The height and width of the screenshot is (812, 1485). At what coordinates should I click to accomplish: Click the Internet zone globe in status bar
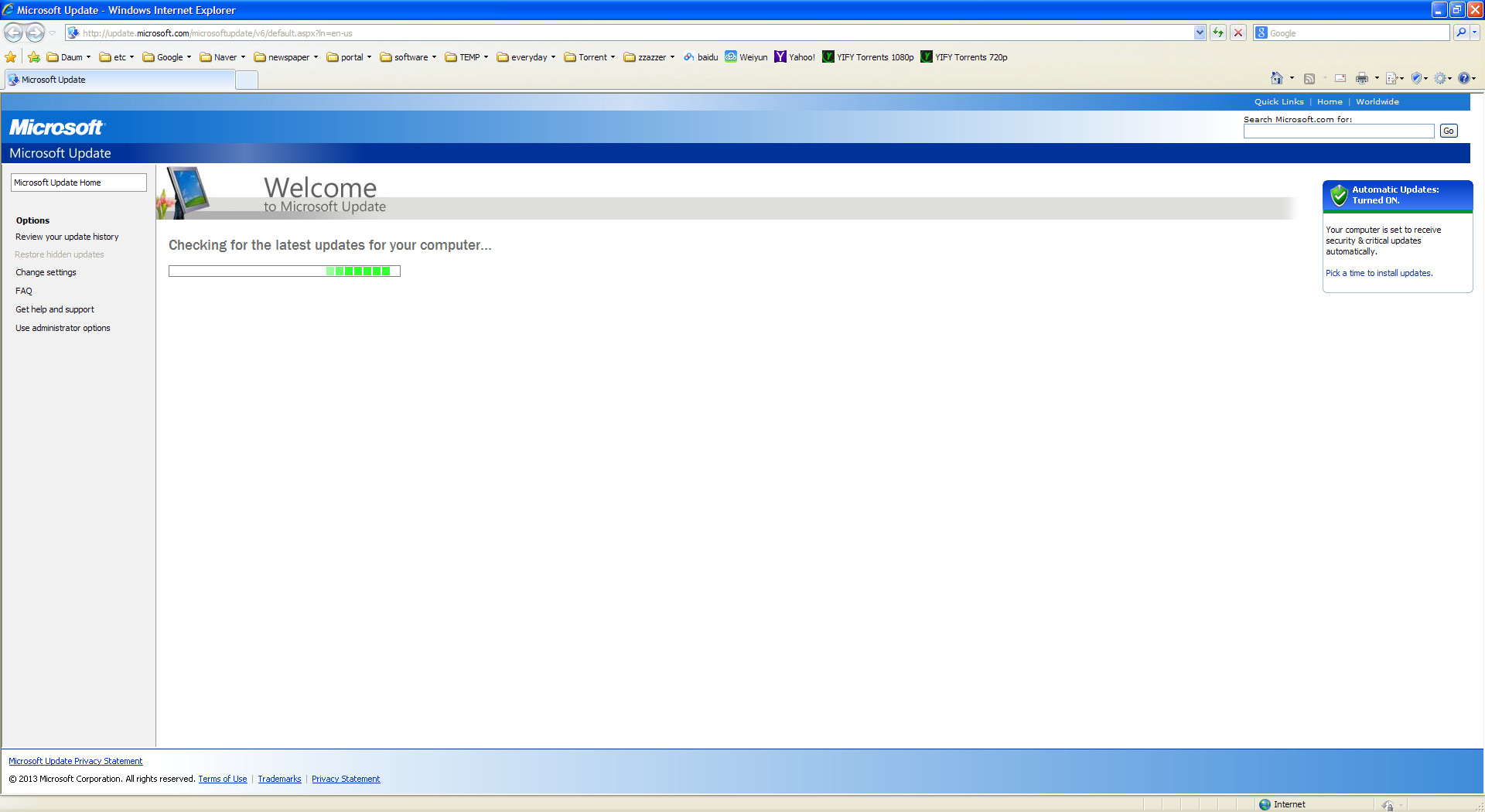pos(1265,804)
